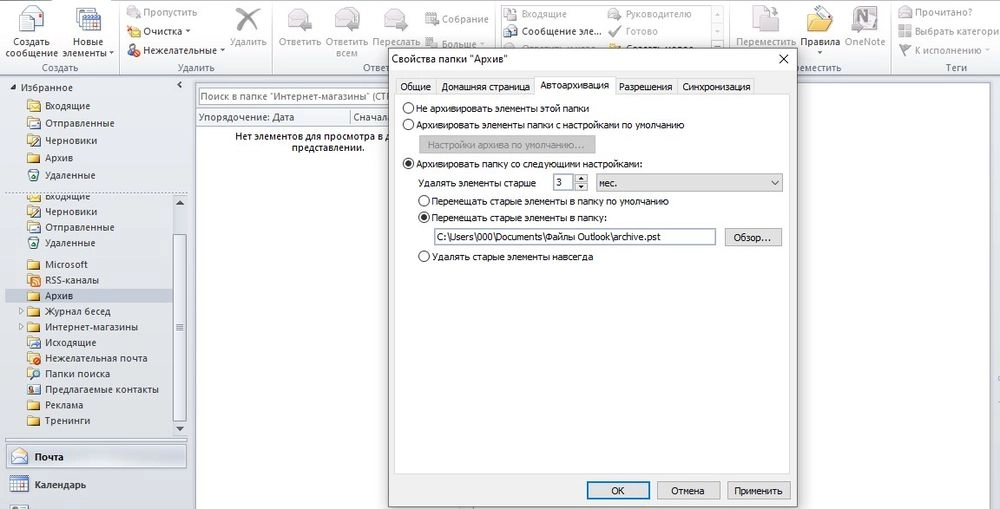
Task: Select Permanently delete old items option
Action: click(x=423, y=257)
